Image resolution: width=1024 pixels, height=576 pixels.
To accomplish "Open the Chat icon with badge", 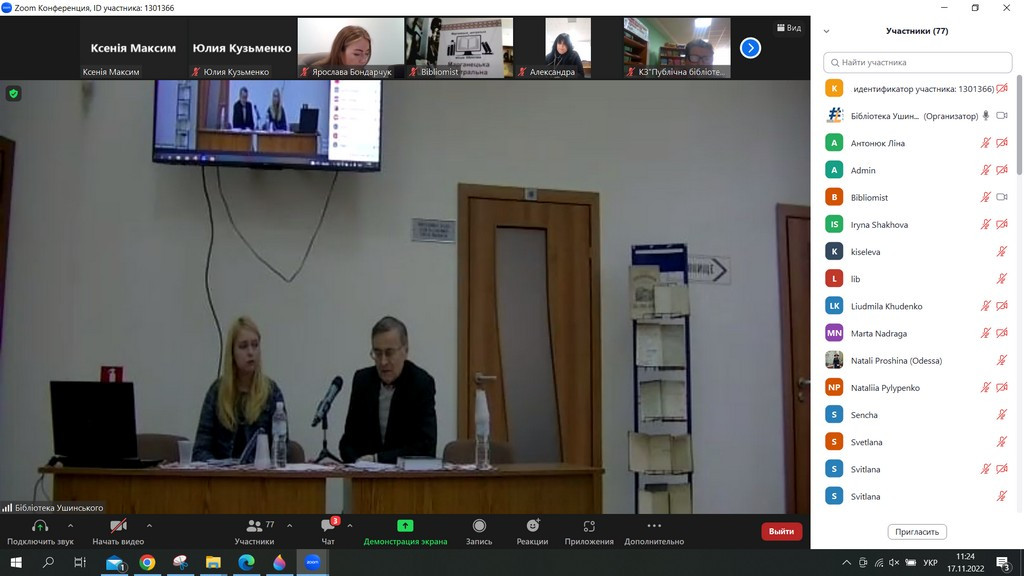I will click(328, 525).
